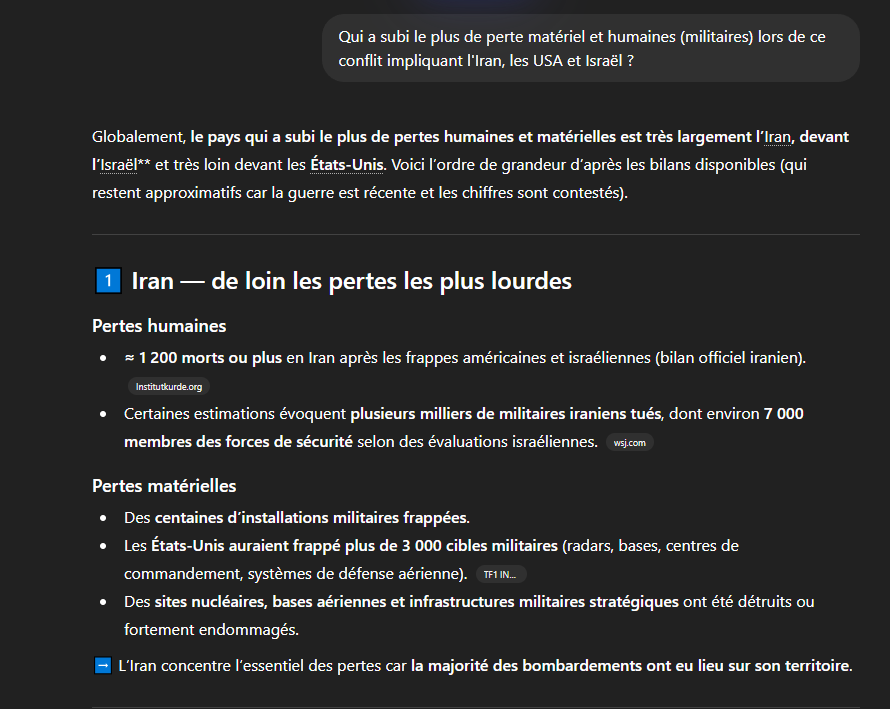
Task: Click the heading Iran — de loin les pertes
Action: click(x=351, y=281)
